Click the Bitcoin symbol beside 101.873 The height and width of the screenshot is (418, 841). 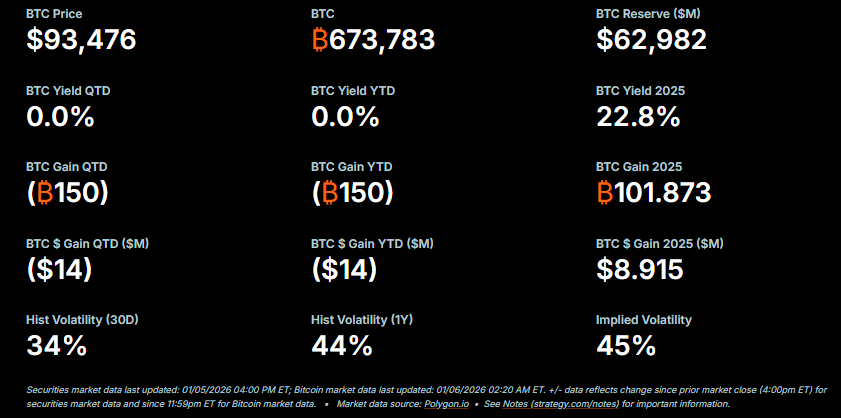pos(606,193)
